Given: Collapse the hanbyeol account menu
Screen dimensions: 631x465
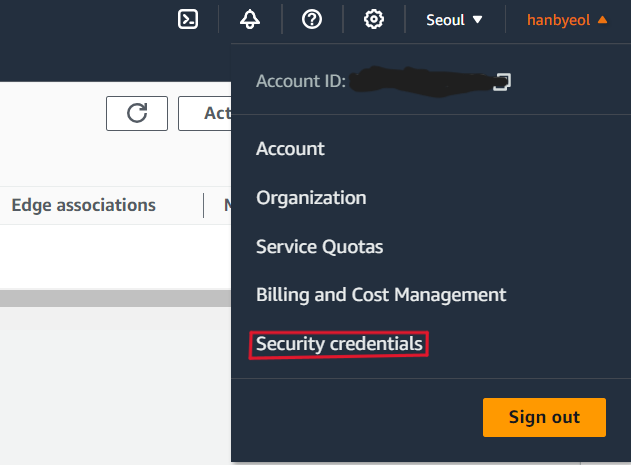Looking at the screenshot, I should (567, 20).
